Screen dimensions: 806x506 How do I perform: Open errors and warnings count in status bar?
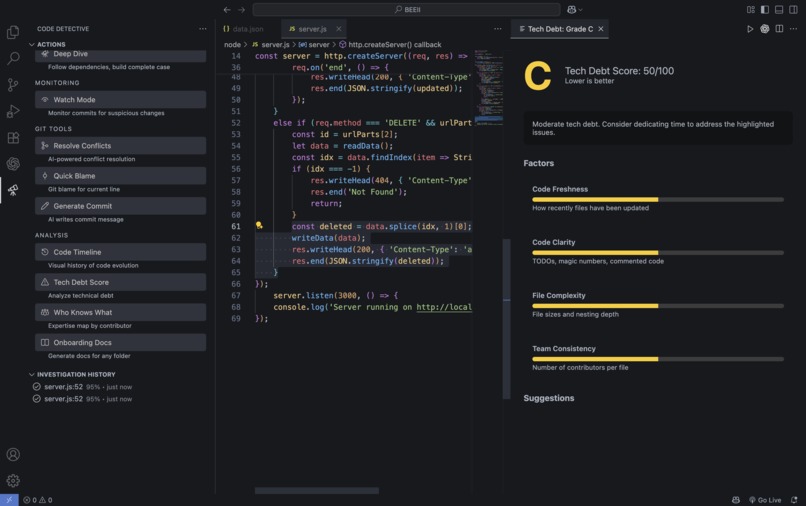click(38, 500)
